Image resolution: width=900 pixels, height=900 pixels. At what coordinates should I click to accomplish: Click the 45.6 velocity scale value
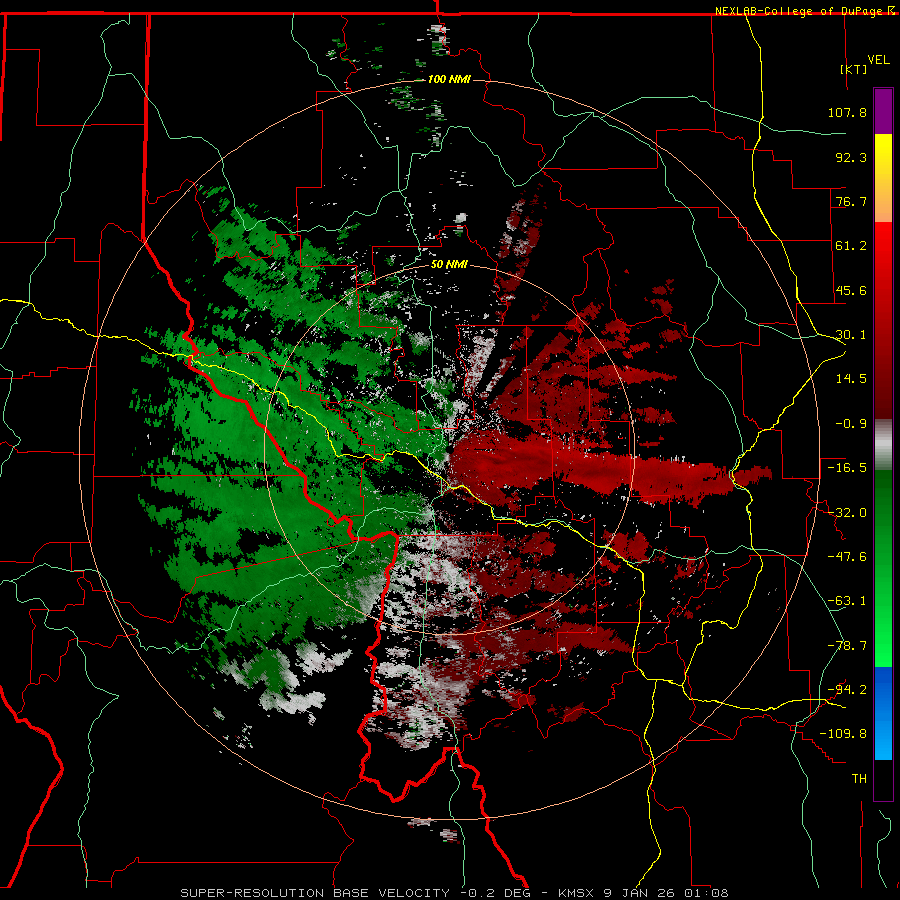point(851,290)
